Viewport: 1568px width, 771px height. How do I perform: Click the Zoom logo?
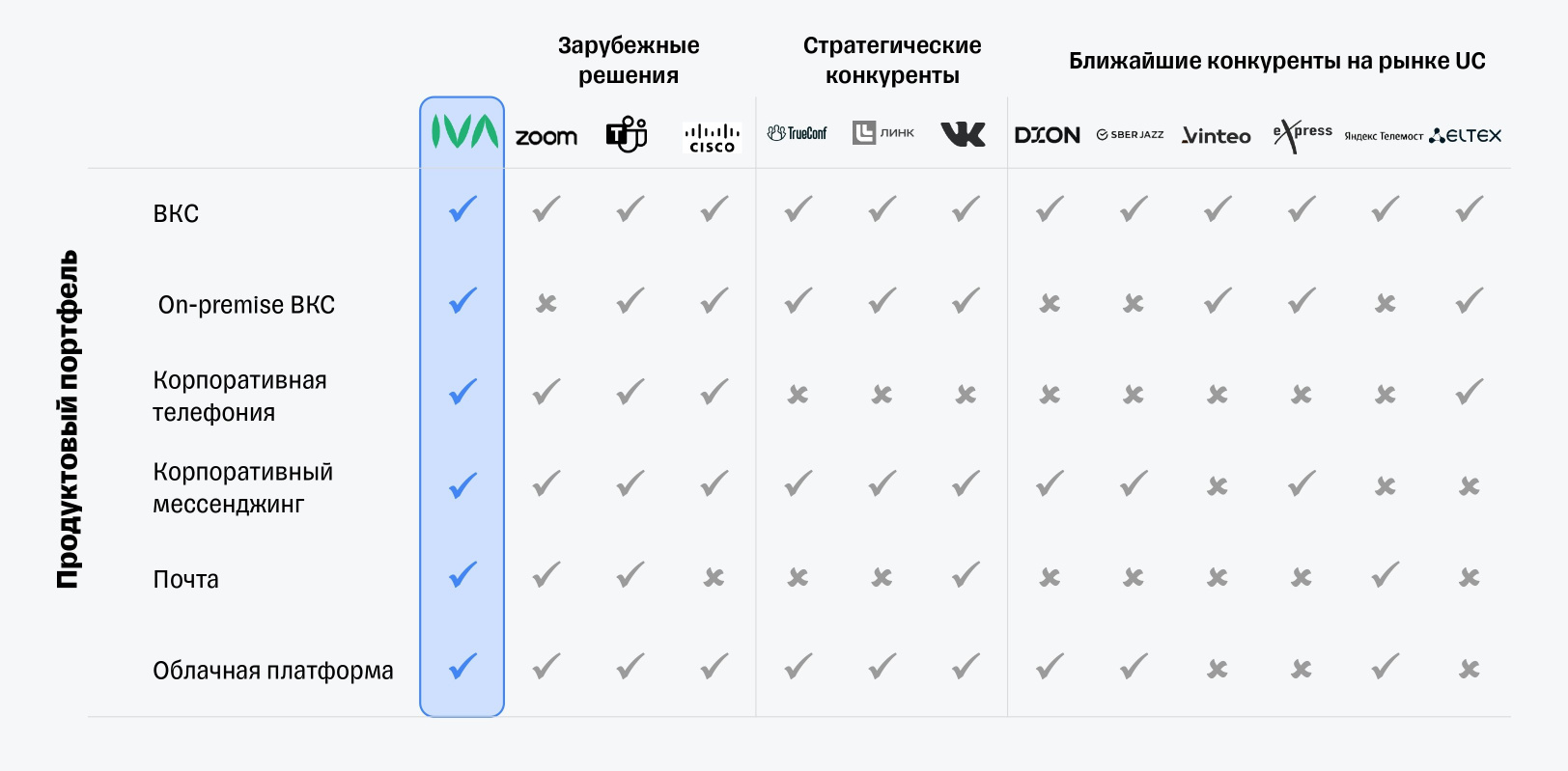546,137
